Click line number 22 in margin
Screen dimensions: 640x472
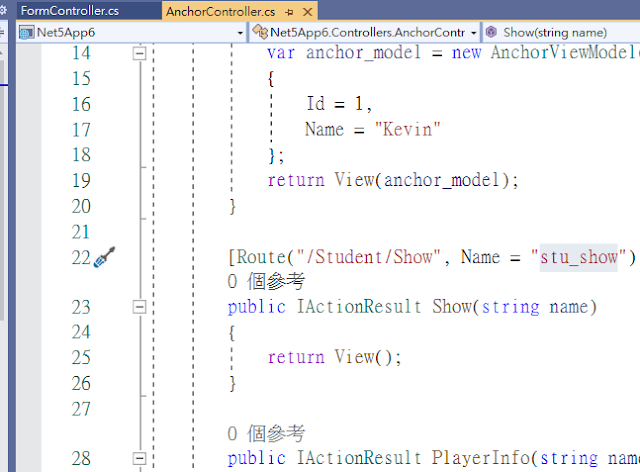pos(81,258)
